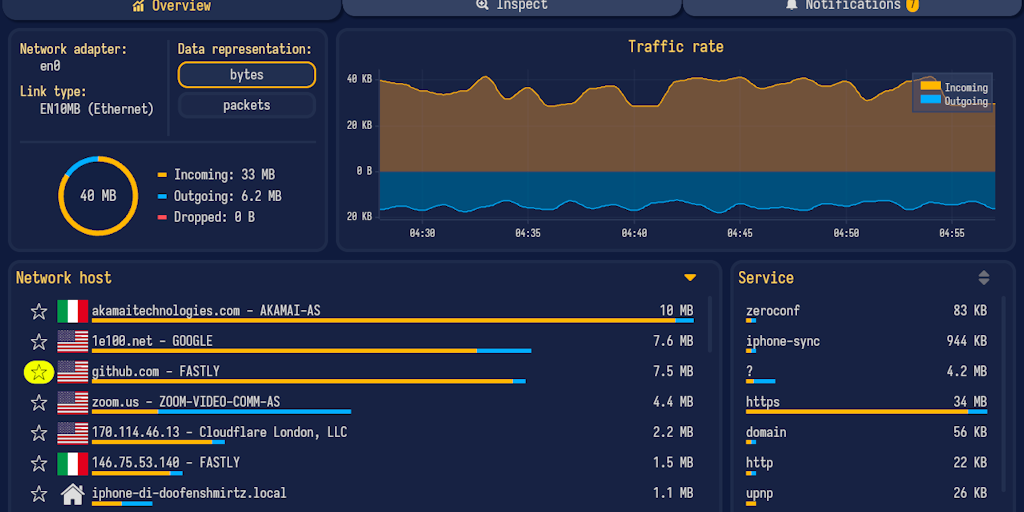Click Network host list scrollbar
This screenshot has width=1024, height=512.
710,325
